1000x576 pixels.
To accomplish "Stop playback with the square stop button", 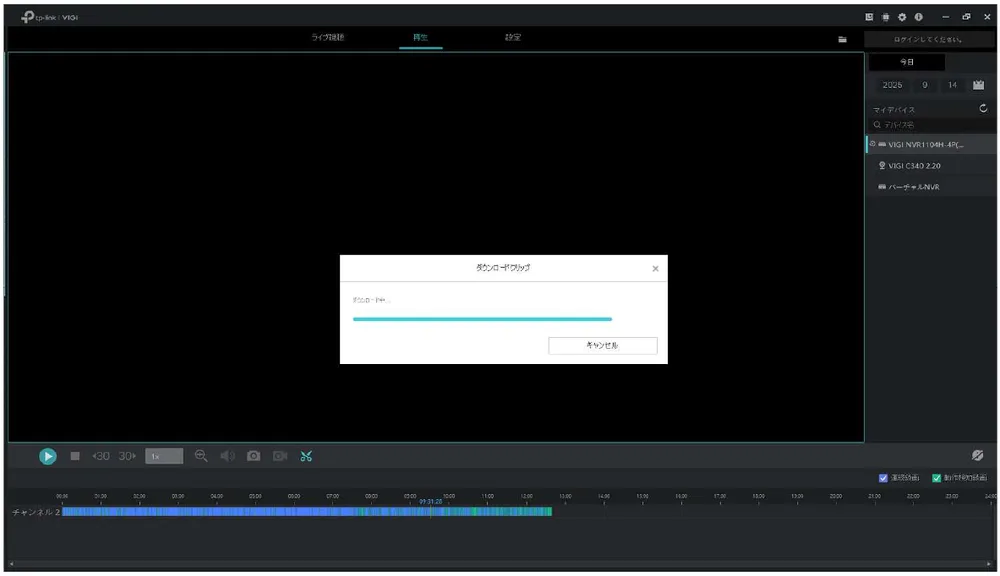I will coord(75,456).
